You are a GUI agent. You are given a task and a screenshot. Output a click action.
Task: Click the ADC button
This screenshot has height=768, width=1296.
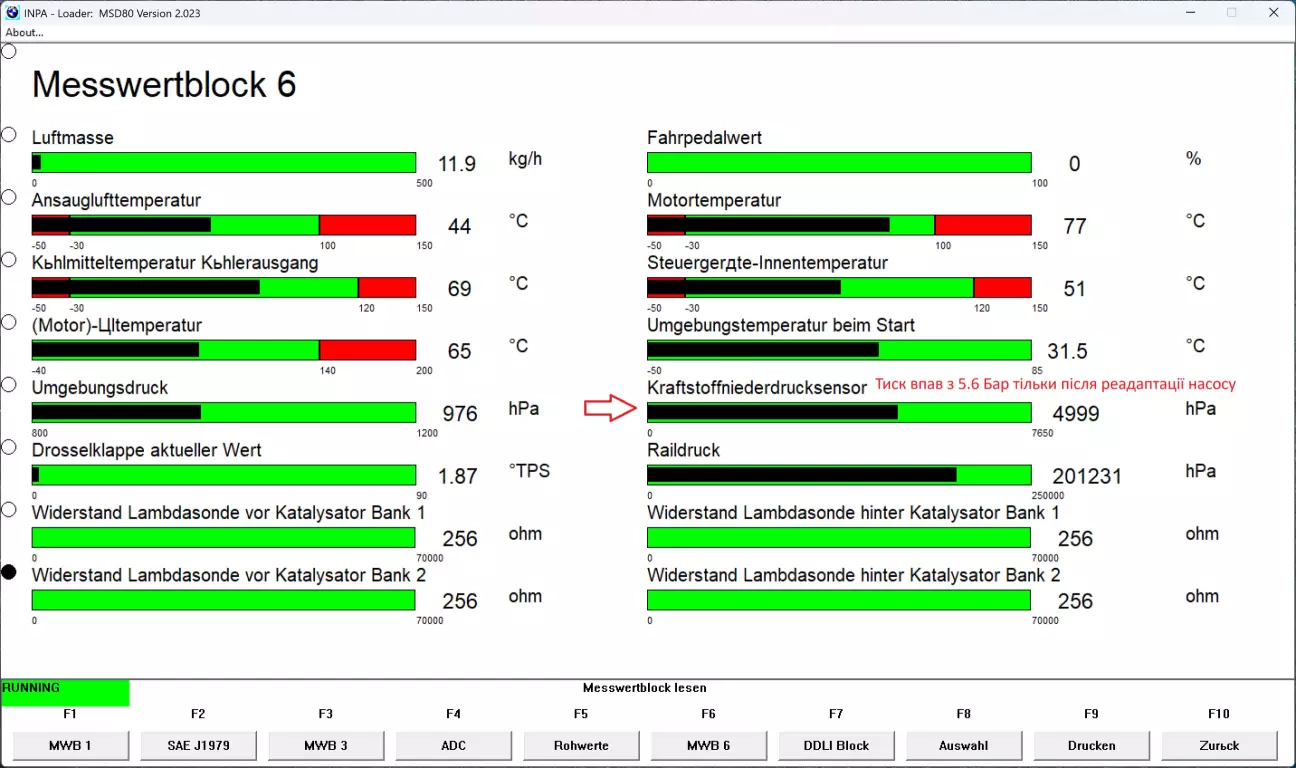tap(454, 745)
